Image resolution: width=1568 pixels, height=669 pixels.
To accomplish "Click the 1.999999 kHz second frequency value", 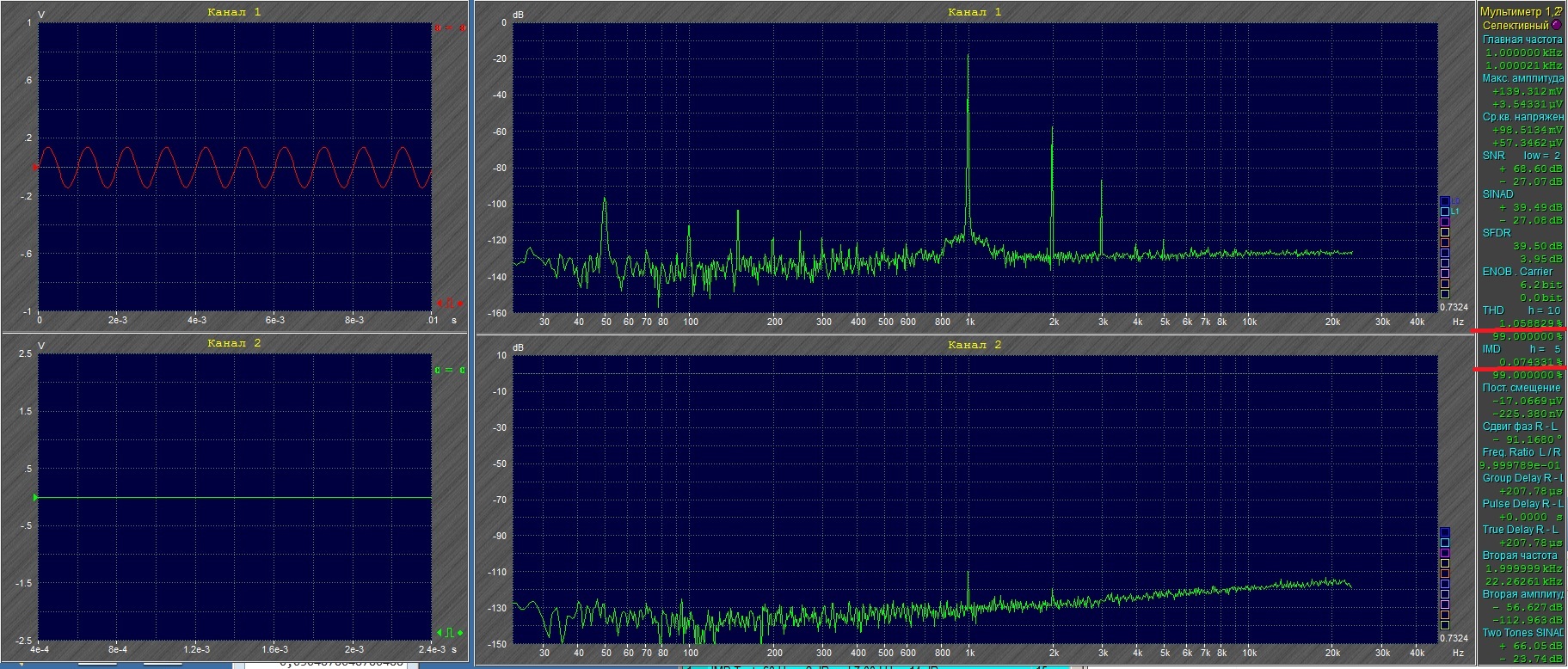I will click(x=1524, y=568).
